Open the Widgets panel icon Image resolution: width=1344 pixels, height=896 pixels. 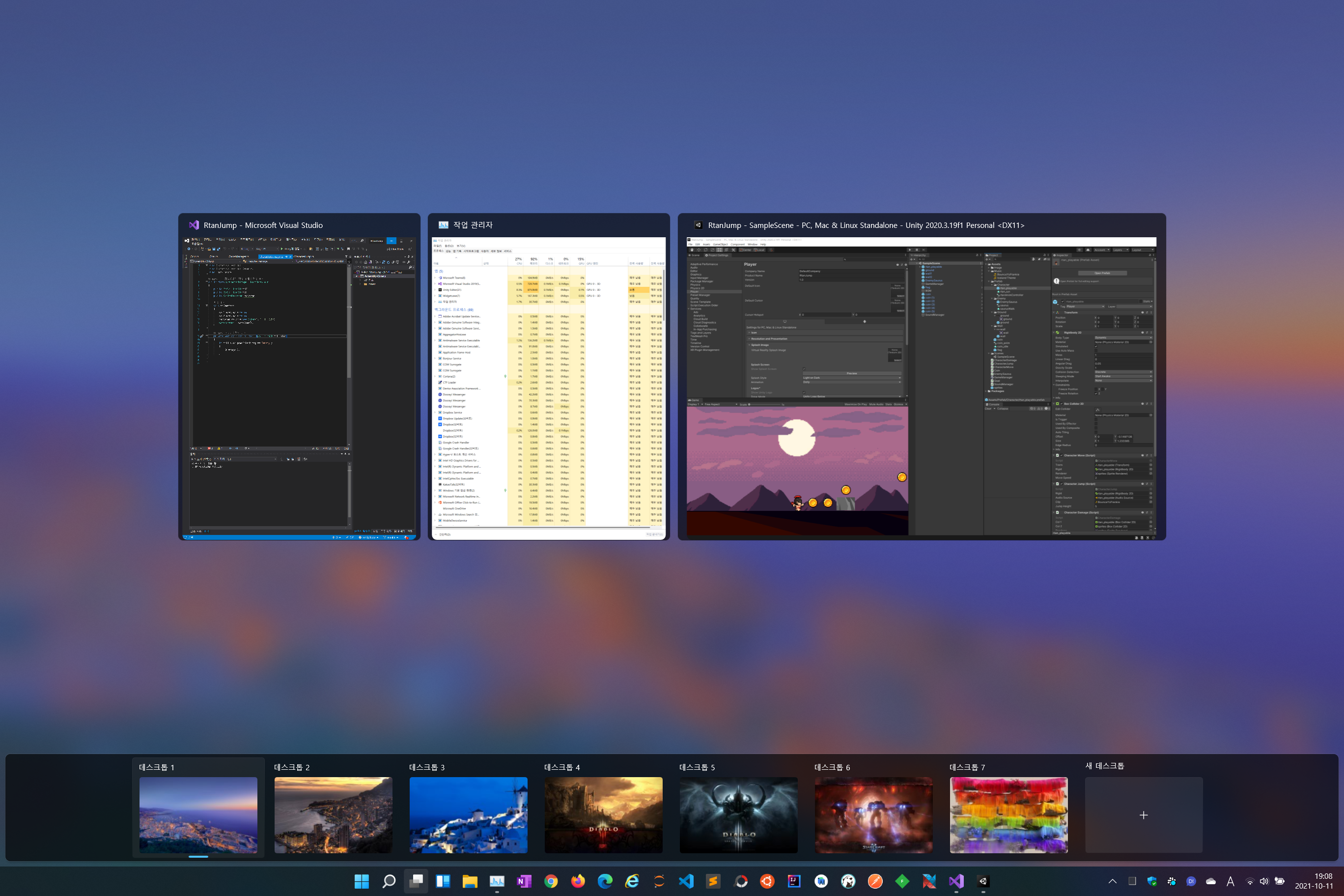point(443,881)
